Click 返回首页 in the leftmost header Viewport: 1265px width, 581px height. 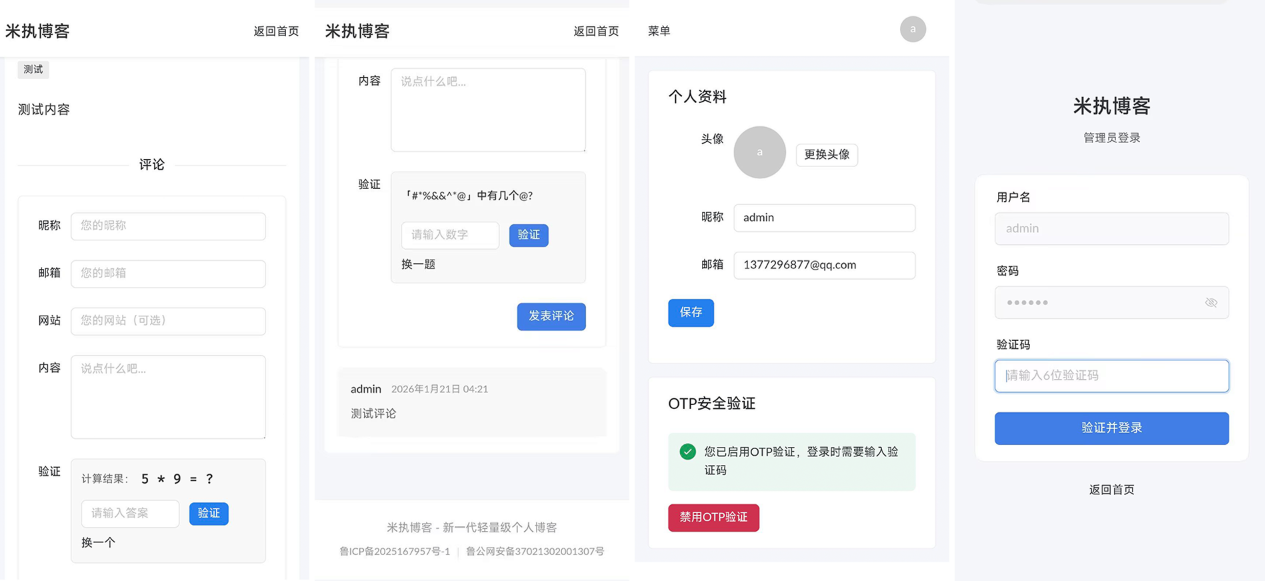click(x=276, y=30)
